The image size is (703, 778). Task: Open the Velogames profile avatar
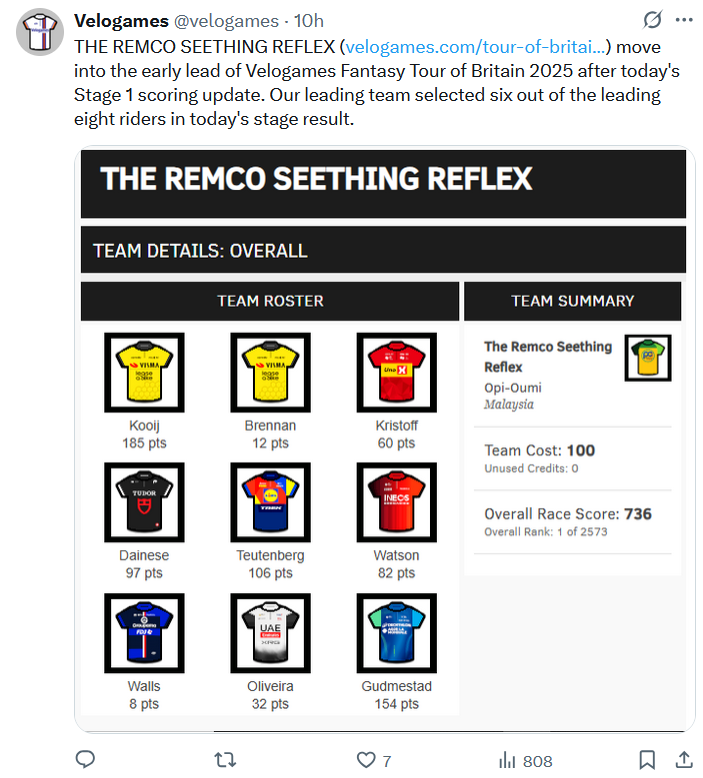point(37,33)
